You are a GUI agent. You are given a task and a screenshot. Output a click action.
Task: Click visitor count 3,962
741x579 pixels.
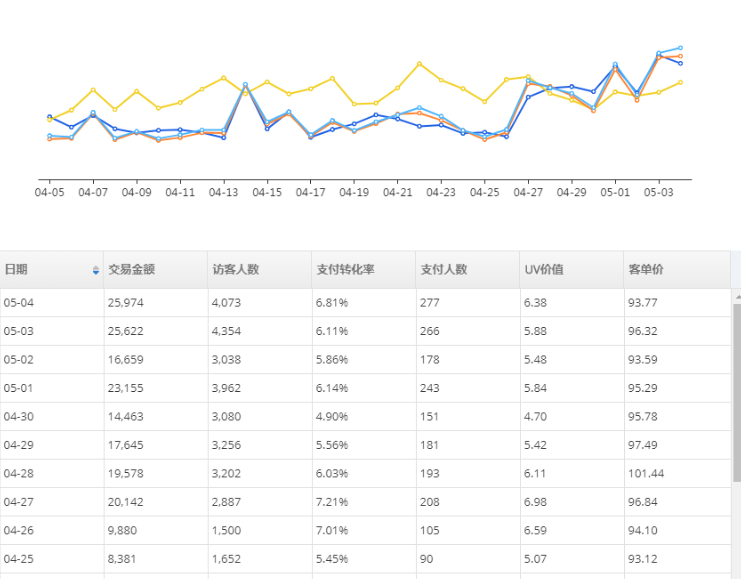(226, 388)
